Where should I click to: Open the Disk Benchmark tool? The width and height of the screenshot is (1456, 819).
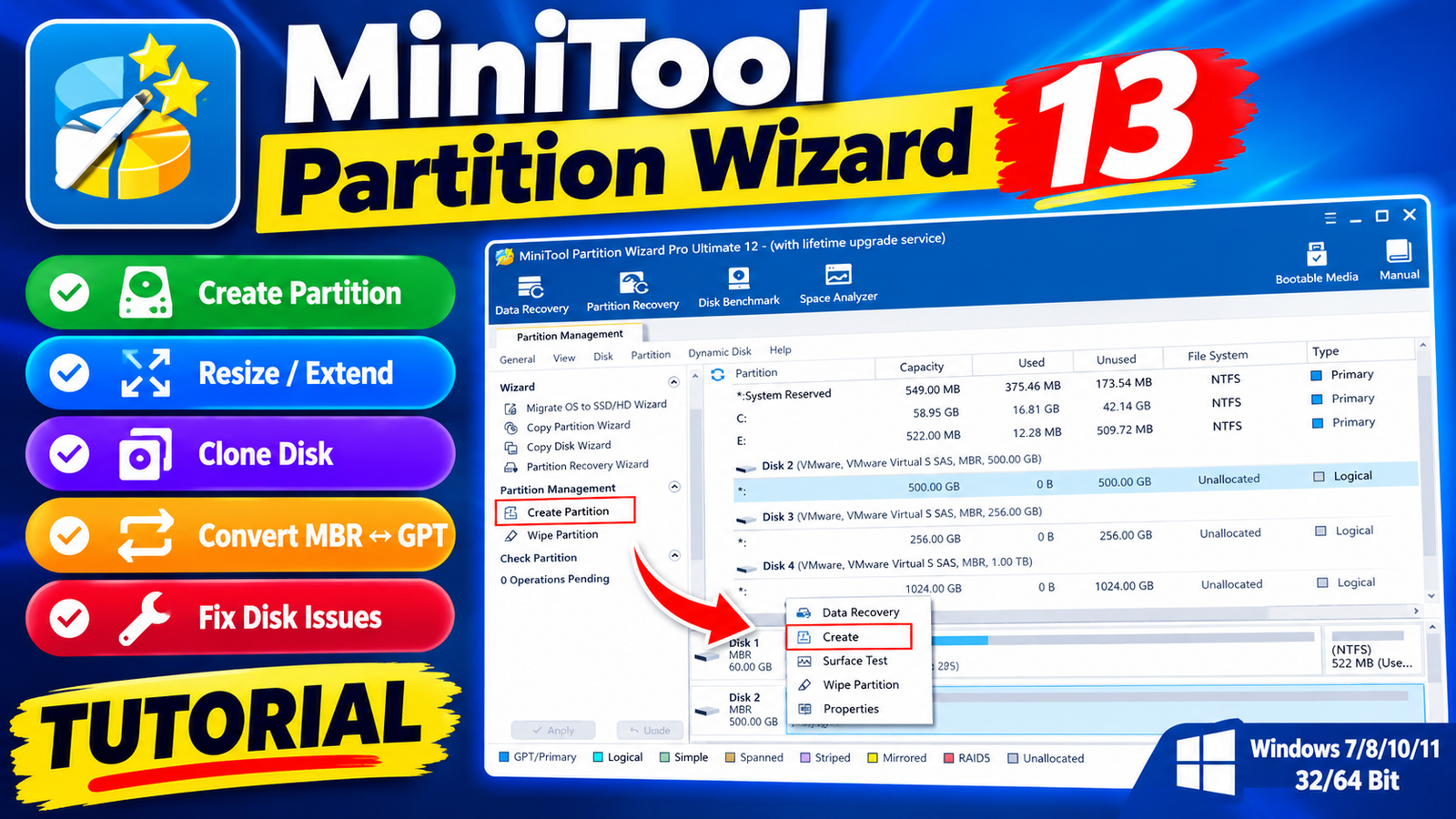coord(739,288)
